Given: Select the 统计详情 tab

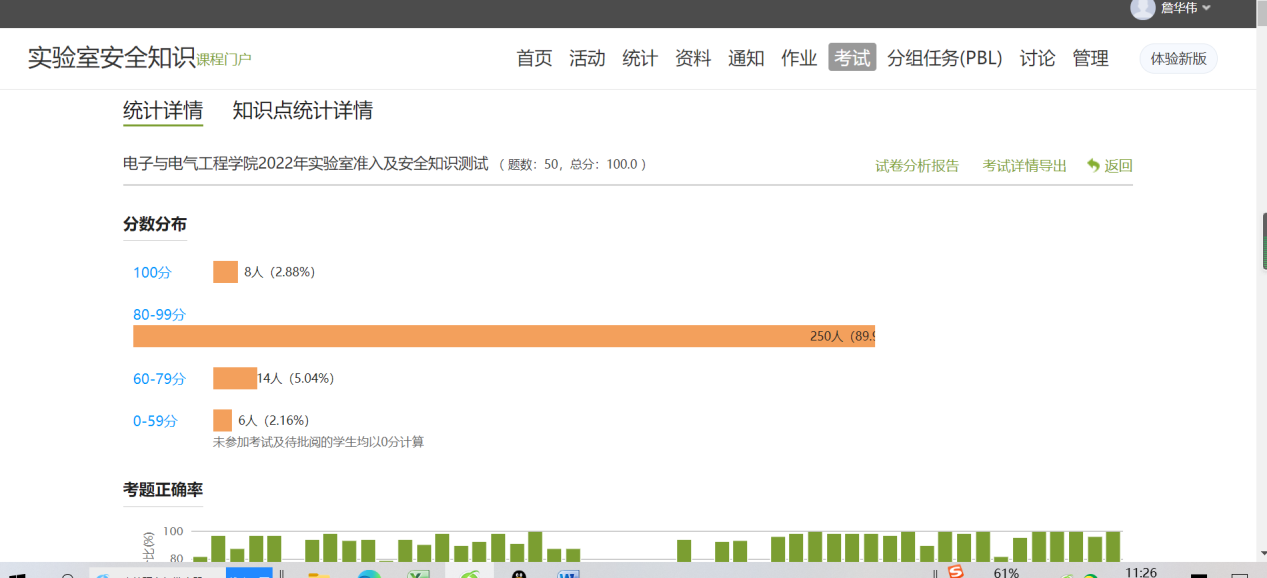Looking at the screenshot, I should tap(163, 110).
